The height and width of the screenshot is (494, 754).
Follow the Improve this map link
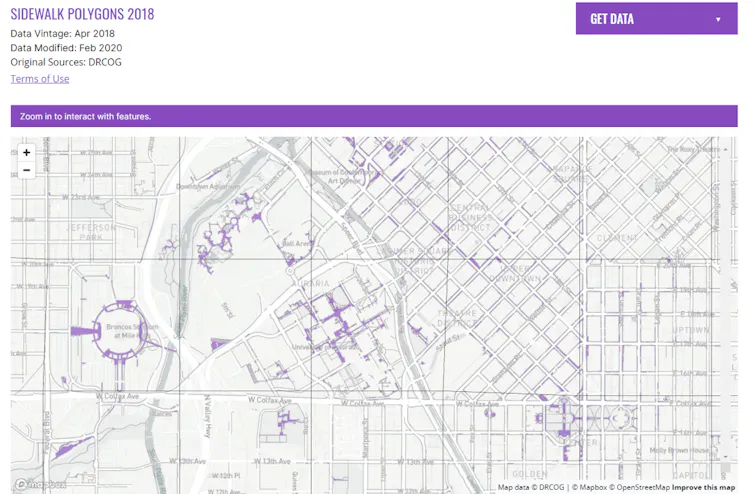pos(704,487)
